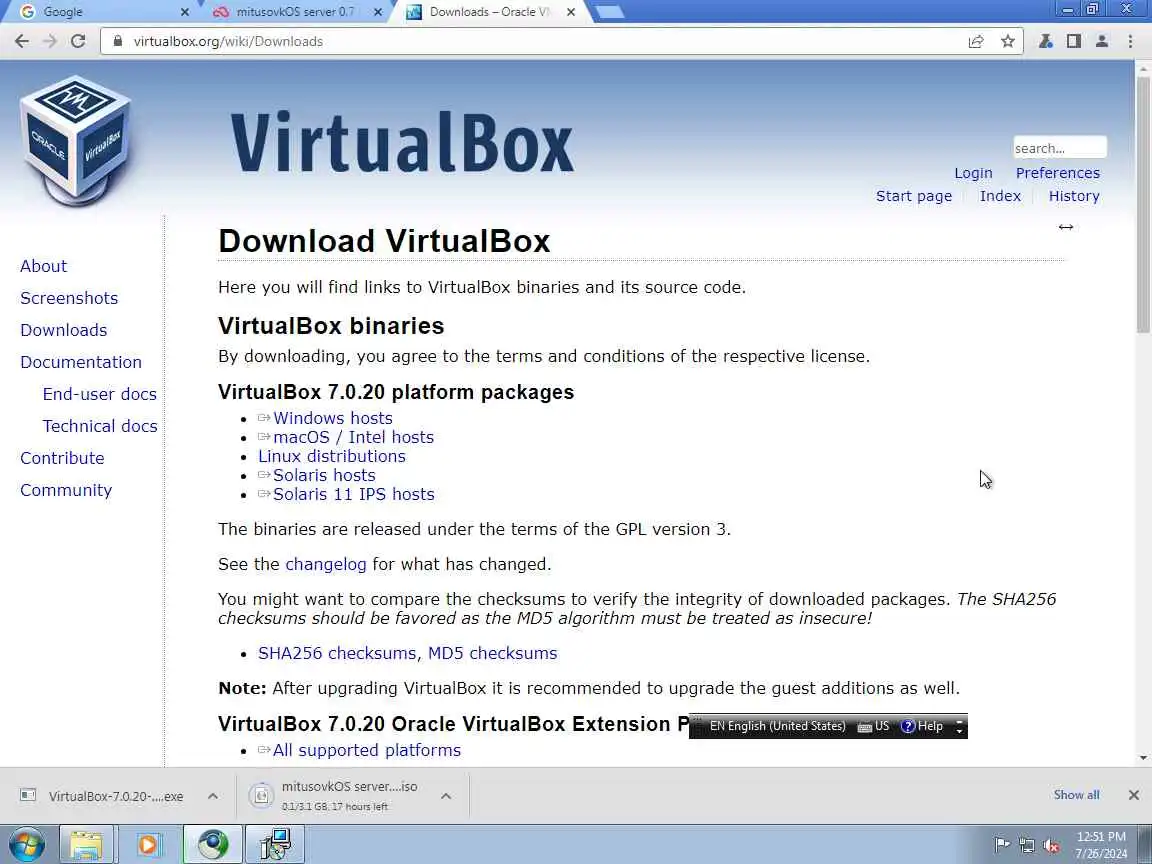Click the page width toggle arrow icon
The width and height of the screenshot is (1152, 864).
[x=1065, y=227]
